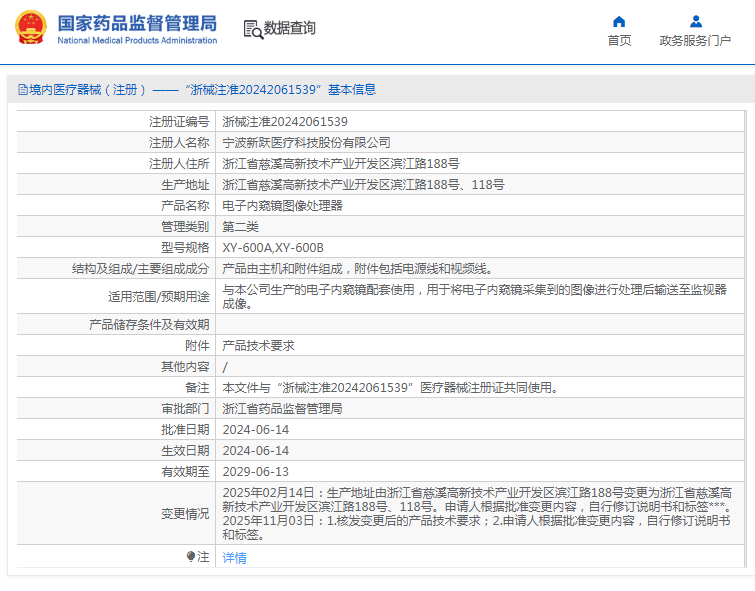Click the slash value in 其他内容
755x591 pixels.
225,367
